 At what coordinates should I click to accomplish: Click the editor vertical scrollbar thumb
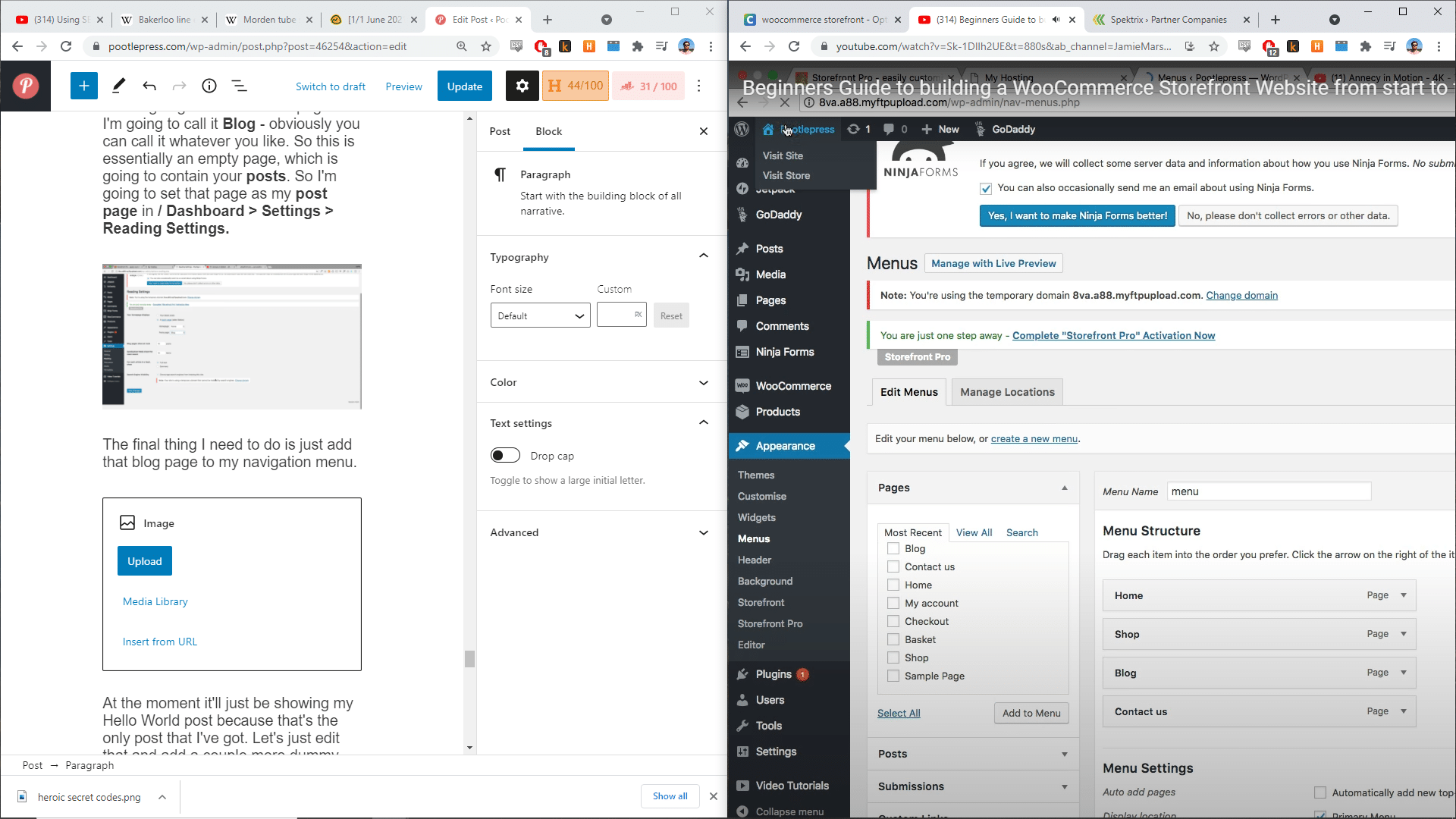tap(469, 659)
